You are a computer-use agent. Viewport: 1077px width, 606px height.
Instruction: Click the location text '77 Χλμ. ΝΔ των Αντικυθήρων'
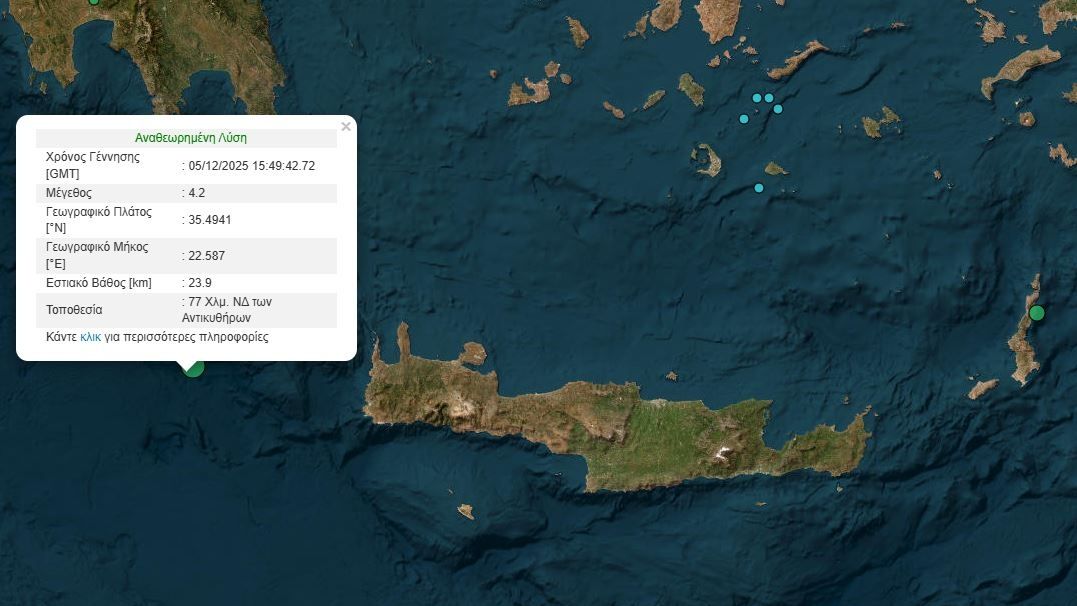coord(229,309)
